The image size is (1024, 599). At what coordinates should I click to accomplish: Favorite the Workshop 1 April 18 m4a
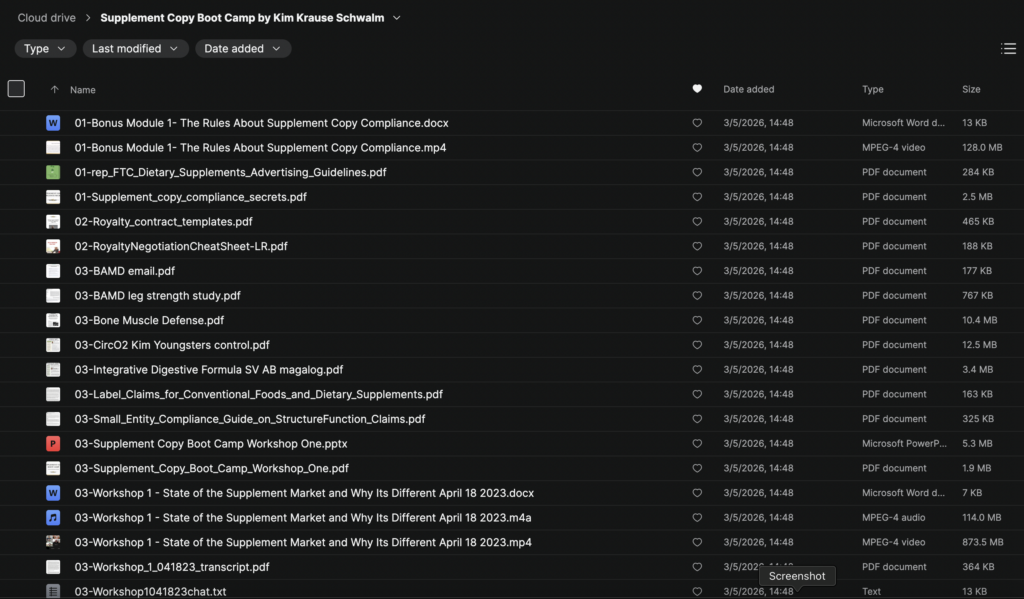pos(697,517)
